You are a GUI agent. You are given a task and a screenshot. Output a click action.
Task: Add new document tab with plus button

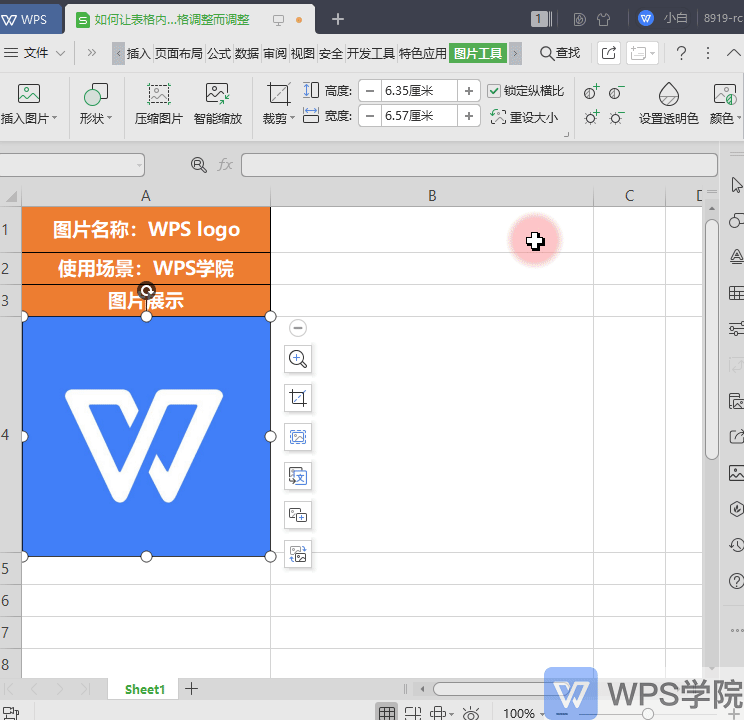(337, 19)
